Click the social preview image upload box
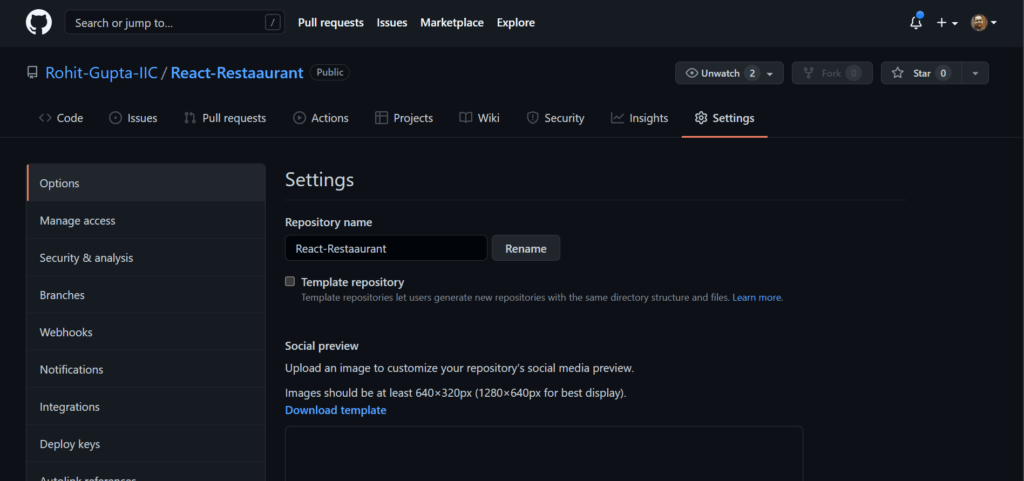Image resolution: width=1024 pixels, height=481 pixels. (544, 454)
